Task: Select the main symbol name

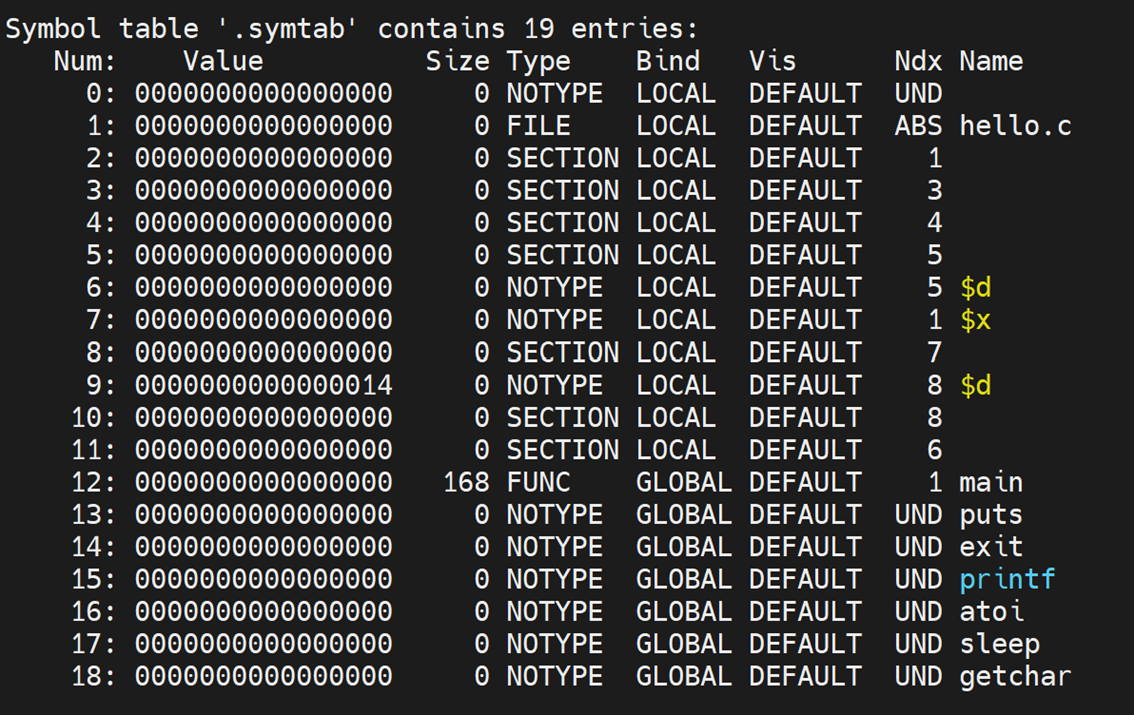Action: (991, 483)
